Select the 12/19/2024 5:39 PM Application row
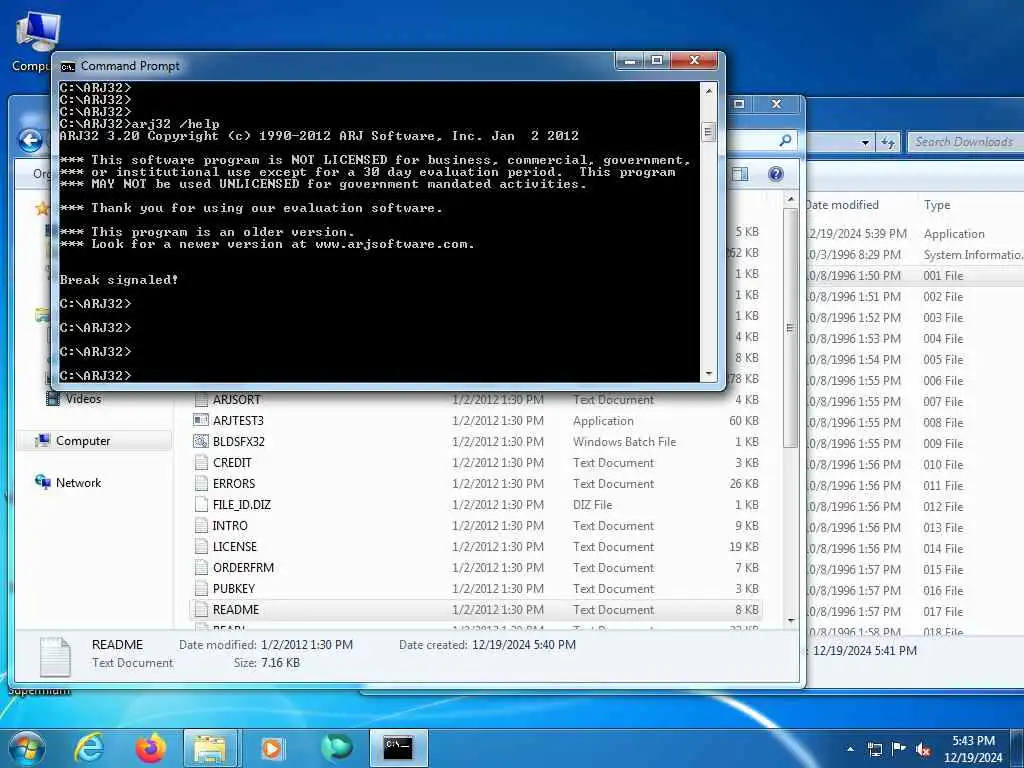This screenshot has width=1024, height=768. 914,234
